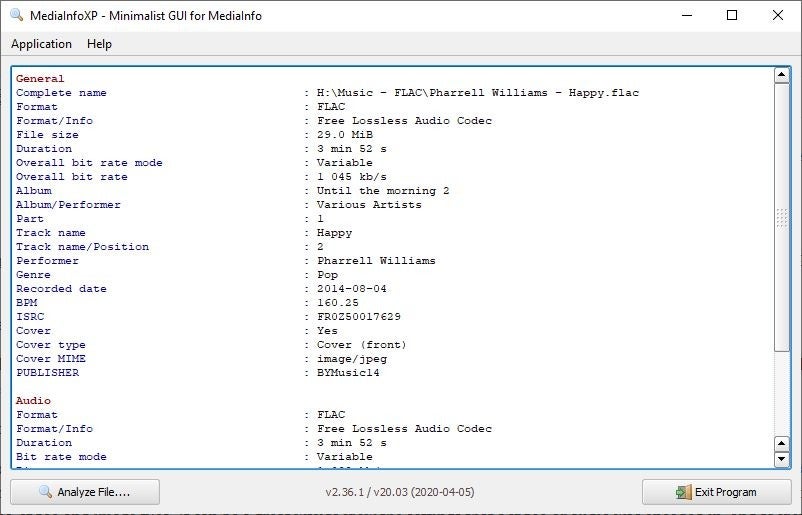
Task: Click the Audio section heading
Action: tap(33, 401)
